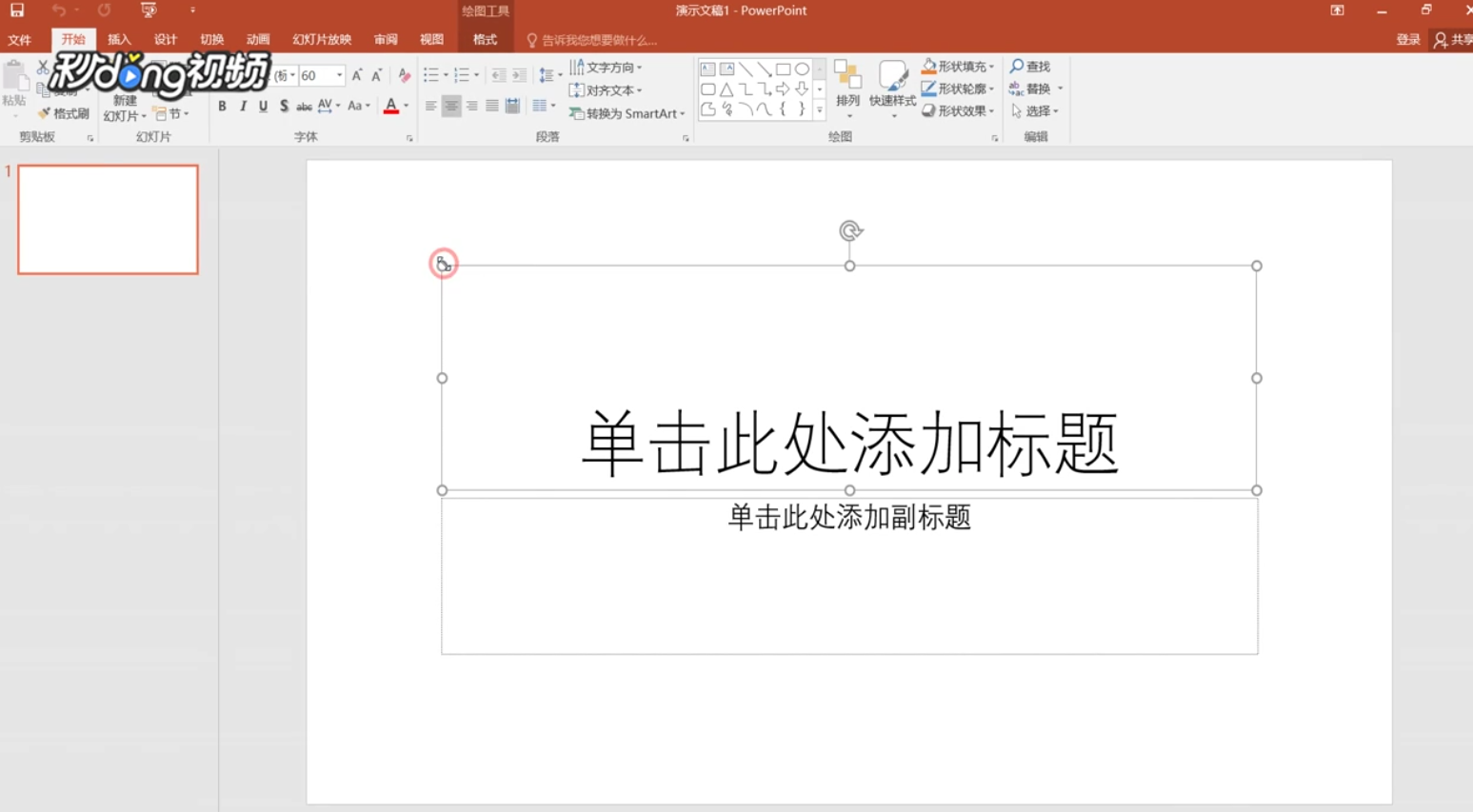Open the font size dropdown
The image size is (1473, 812).
point(339,75)
